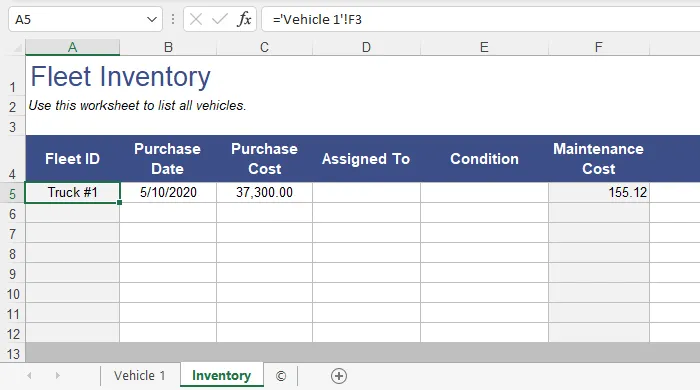Image resolution: width=700 pixels, height=390 pixels.
Task: Click the Purchase Date header cell
Action: [168, 159]
